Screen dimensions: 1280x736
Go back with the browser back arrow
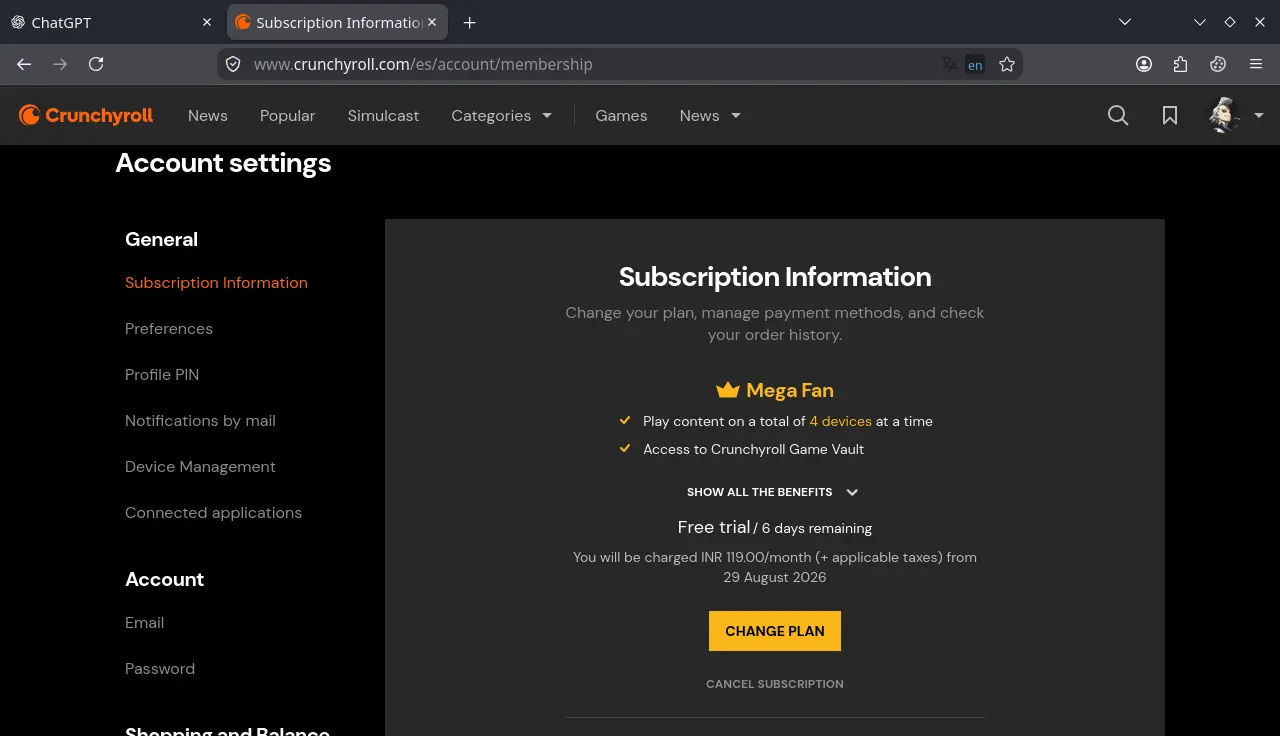click(x=24, y=64)
